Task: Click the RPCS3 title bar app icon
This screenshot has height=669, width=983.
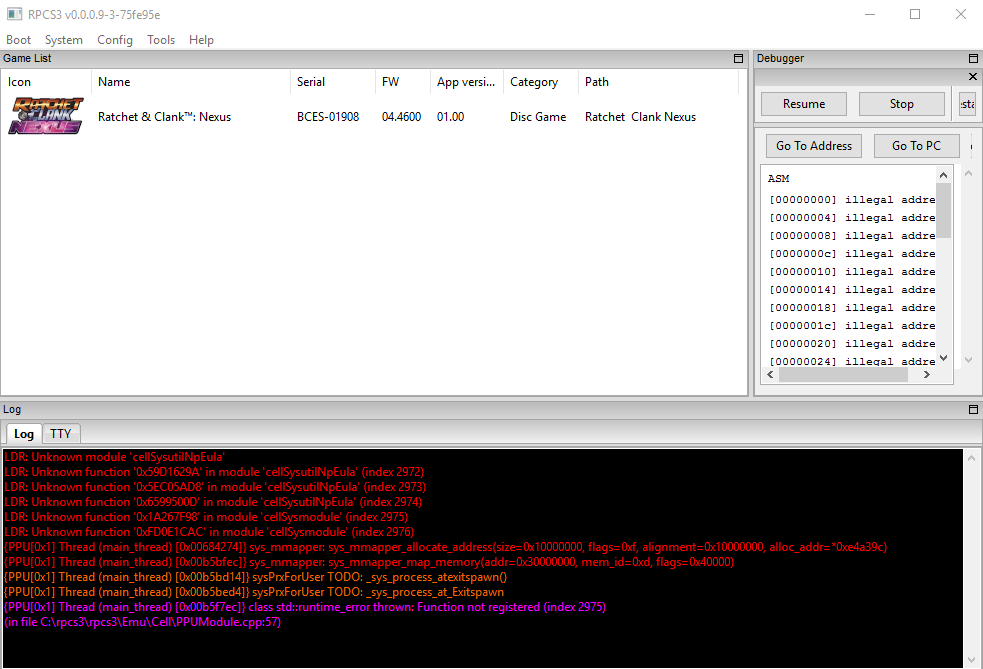Action: tap(12, 14)
